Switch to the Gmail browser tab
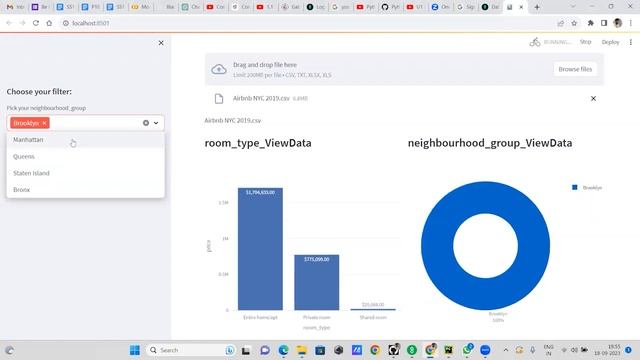The height and width of the screenshot is (360, 640). (14, 7)
